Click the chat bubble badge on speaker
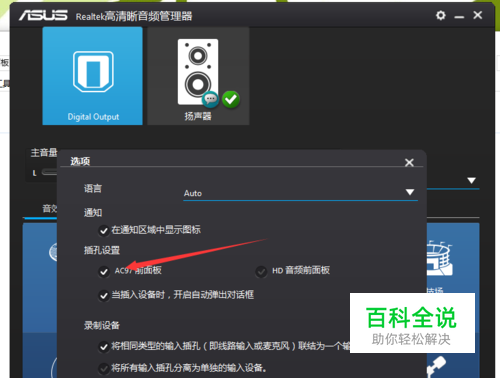 pyautogui.click(x=210, y=99)
